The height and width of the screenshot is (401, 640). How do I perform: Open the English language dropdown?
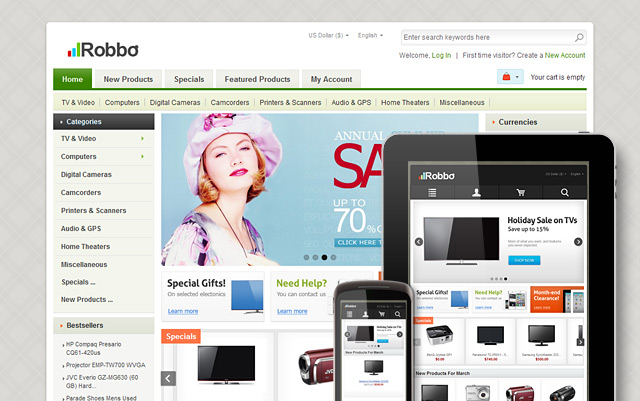coord(370,36)
